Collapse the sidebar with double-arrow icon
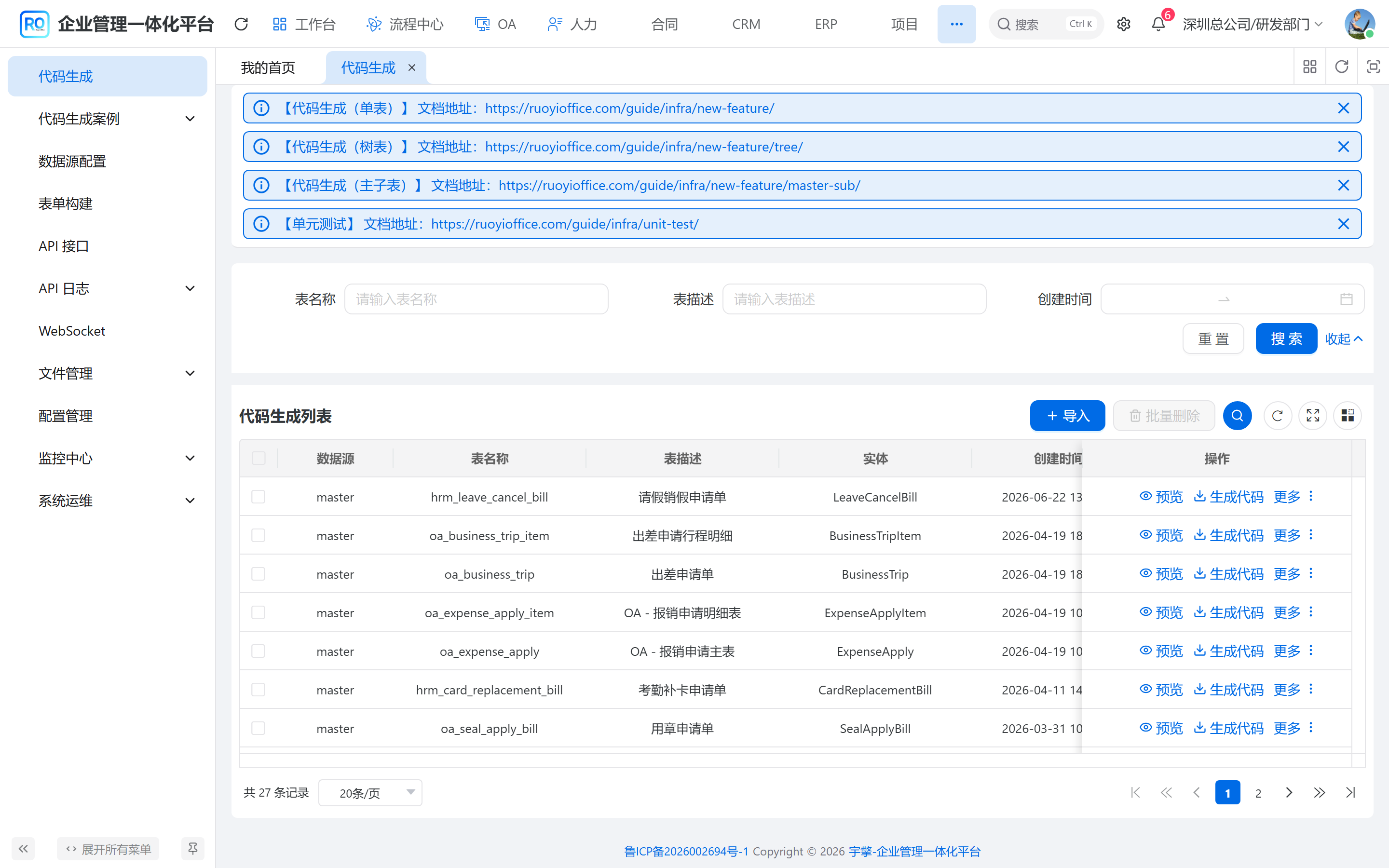Image resolution: width=1389 pixels, height=868 pixels. click(x=23, y=849)
